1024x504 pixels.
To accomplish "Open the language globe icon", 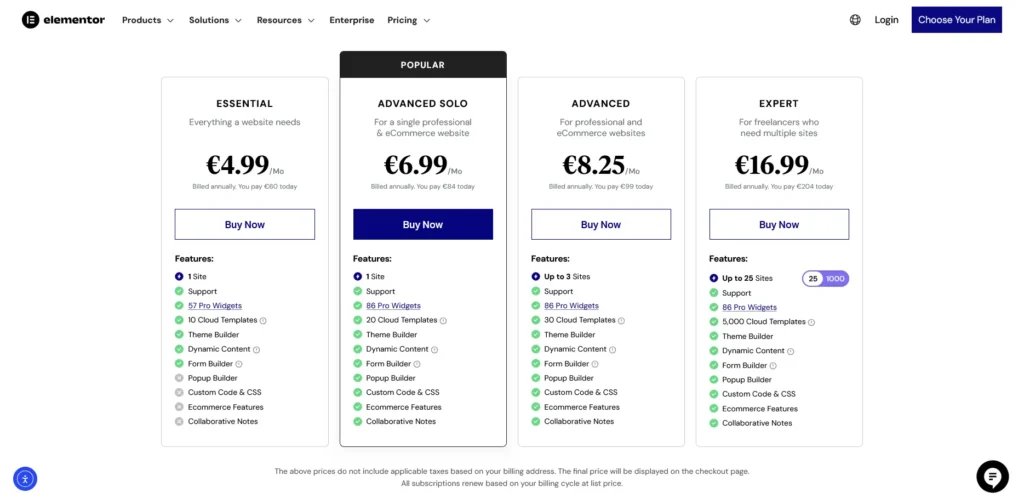I will click(855, 20).
